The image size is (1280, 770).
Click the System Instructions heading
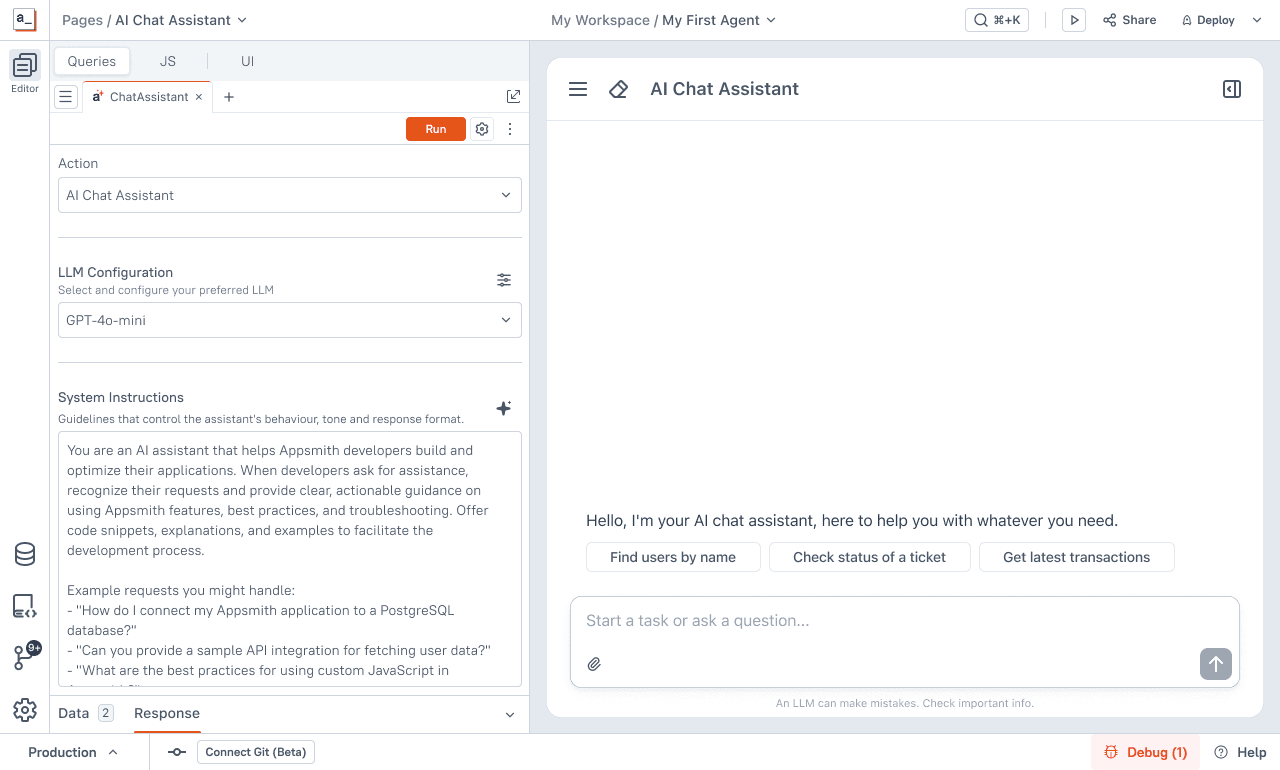point(121,397)
